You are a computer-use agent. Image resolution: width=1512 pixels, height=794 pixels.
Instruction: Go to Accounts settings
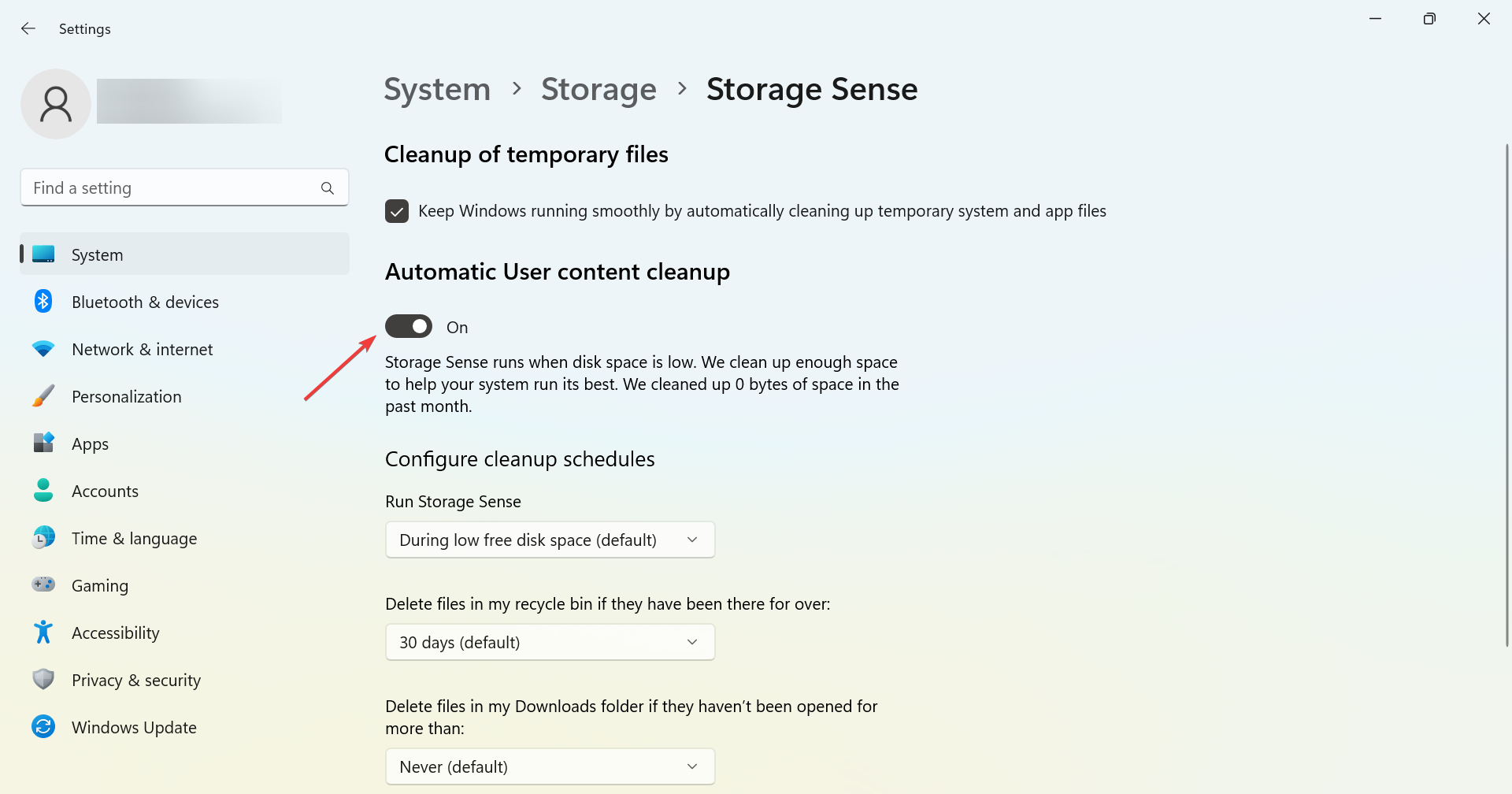click(105, 492)
